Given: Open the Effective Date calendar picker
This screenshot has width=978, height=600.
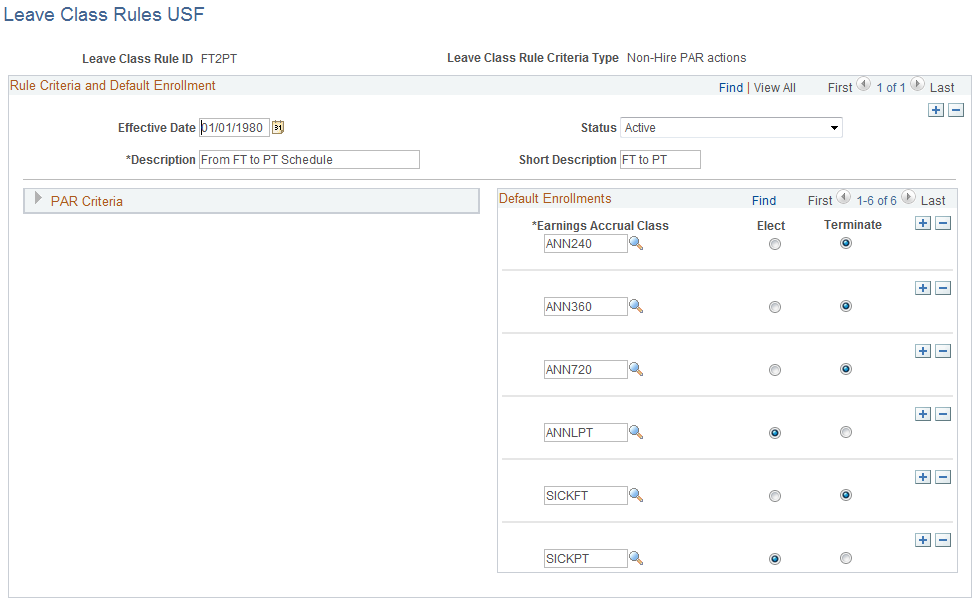Looking at the screenshot, I should pyautogui.click(x=278, y=127).
